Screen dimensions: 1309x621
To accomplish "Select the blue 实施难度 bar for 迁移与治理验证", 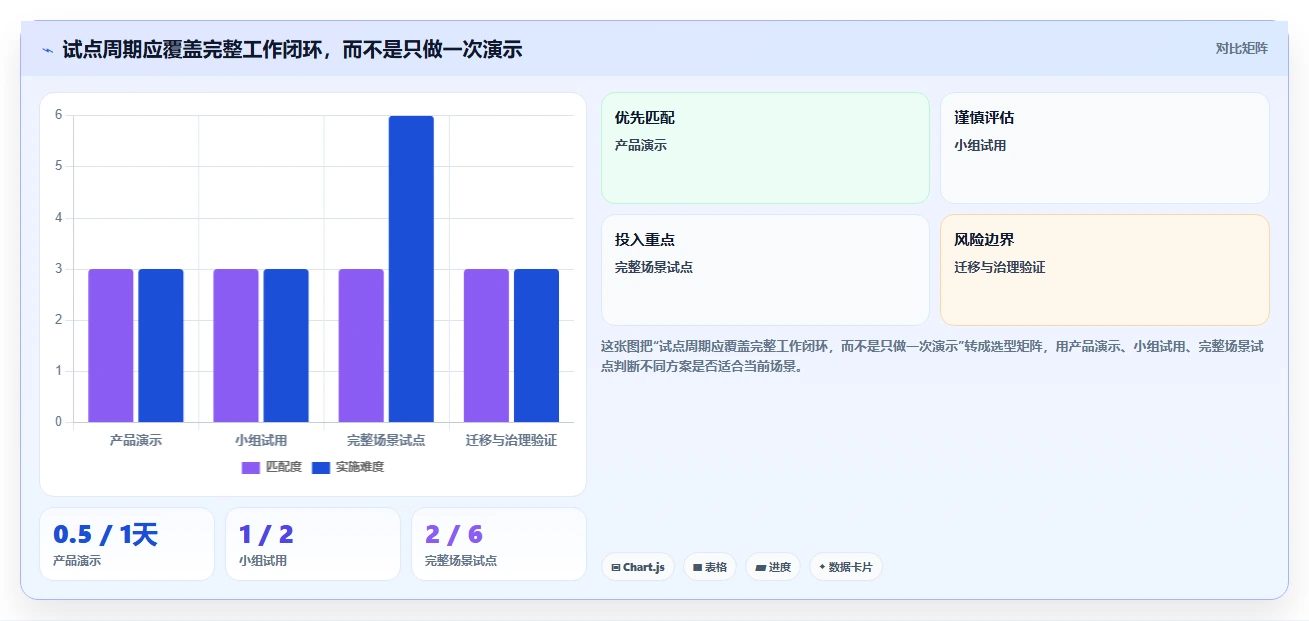I will tap(536, 345).
